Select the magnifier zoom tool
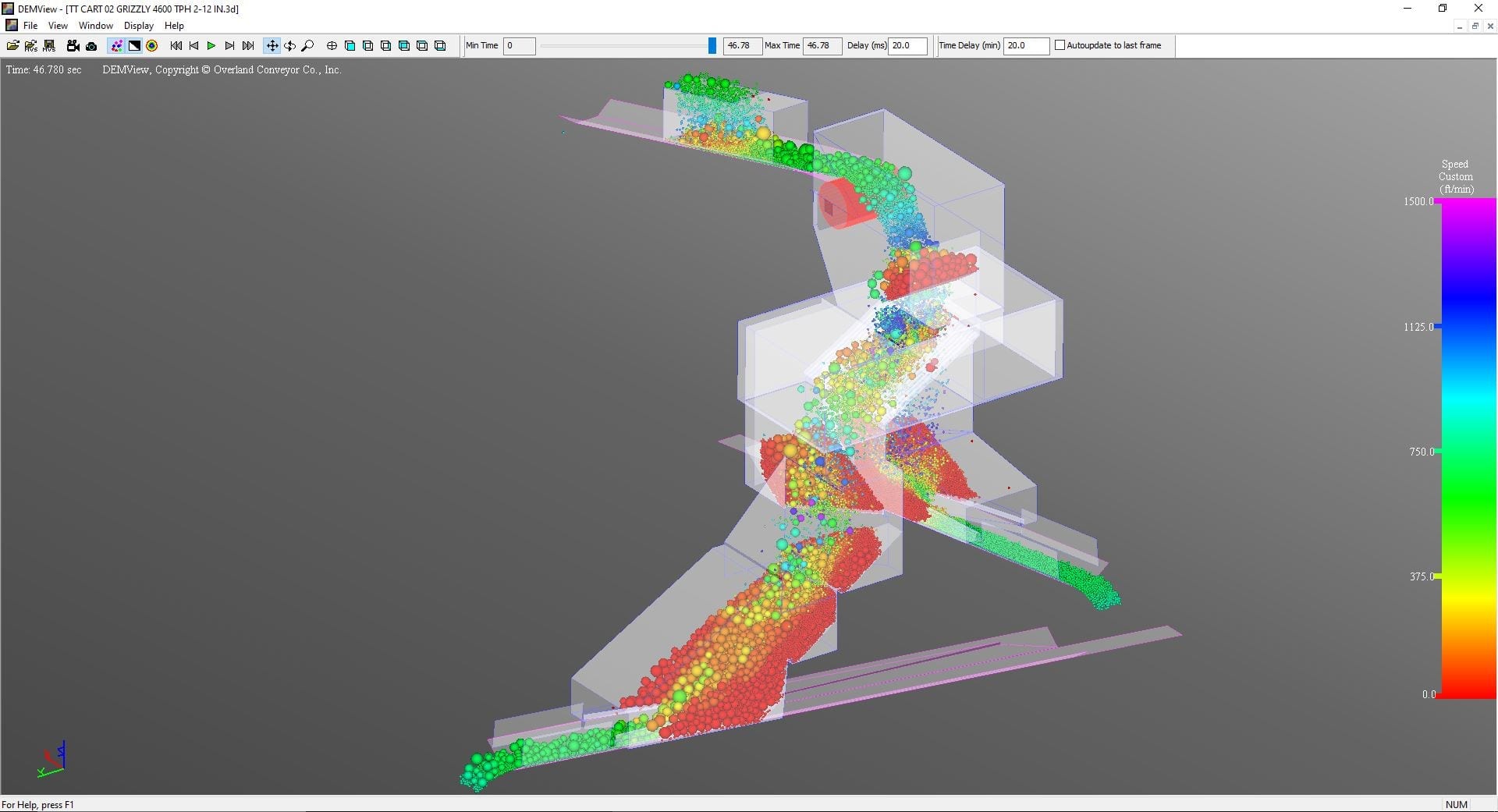Screen dimensions: 1498x812 307,46
